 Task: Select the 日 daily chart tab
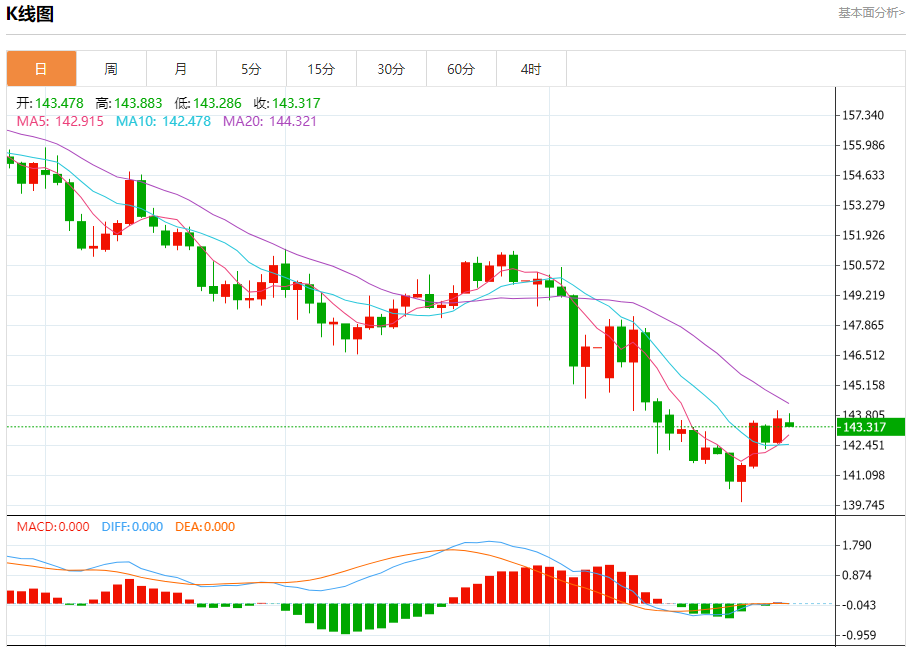click(x=41, y=69)
